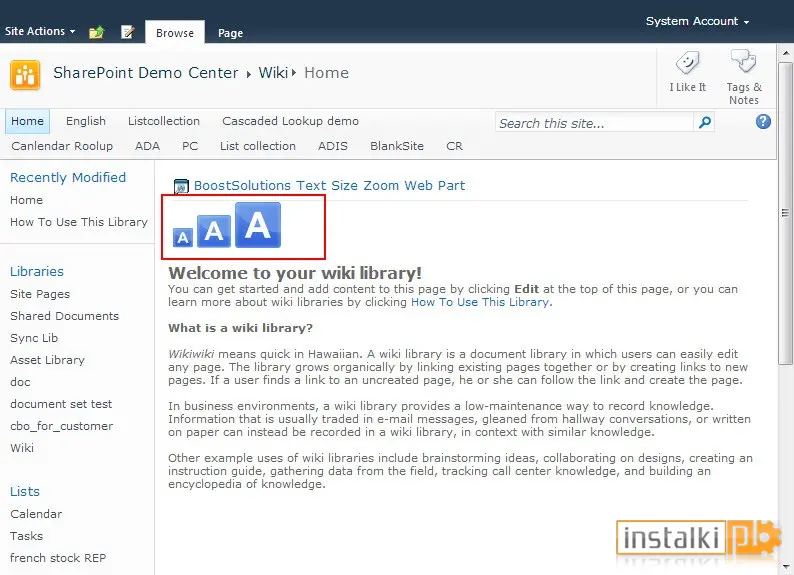The width and height of the screenshot is (794, 575).
Task: Select English in the top navigation
Action: coord(86,121)
